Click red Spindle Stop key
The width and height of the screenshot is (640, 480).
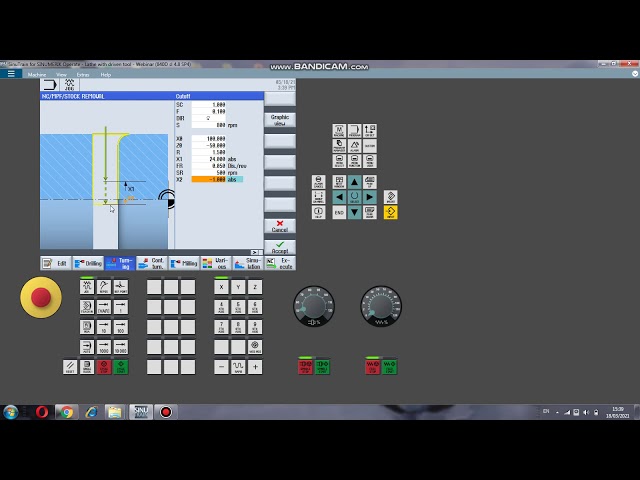tap(305, 367)
